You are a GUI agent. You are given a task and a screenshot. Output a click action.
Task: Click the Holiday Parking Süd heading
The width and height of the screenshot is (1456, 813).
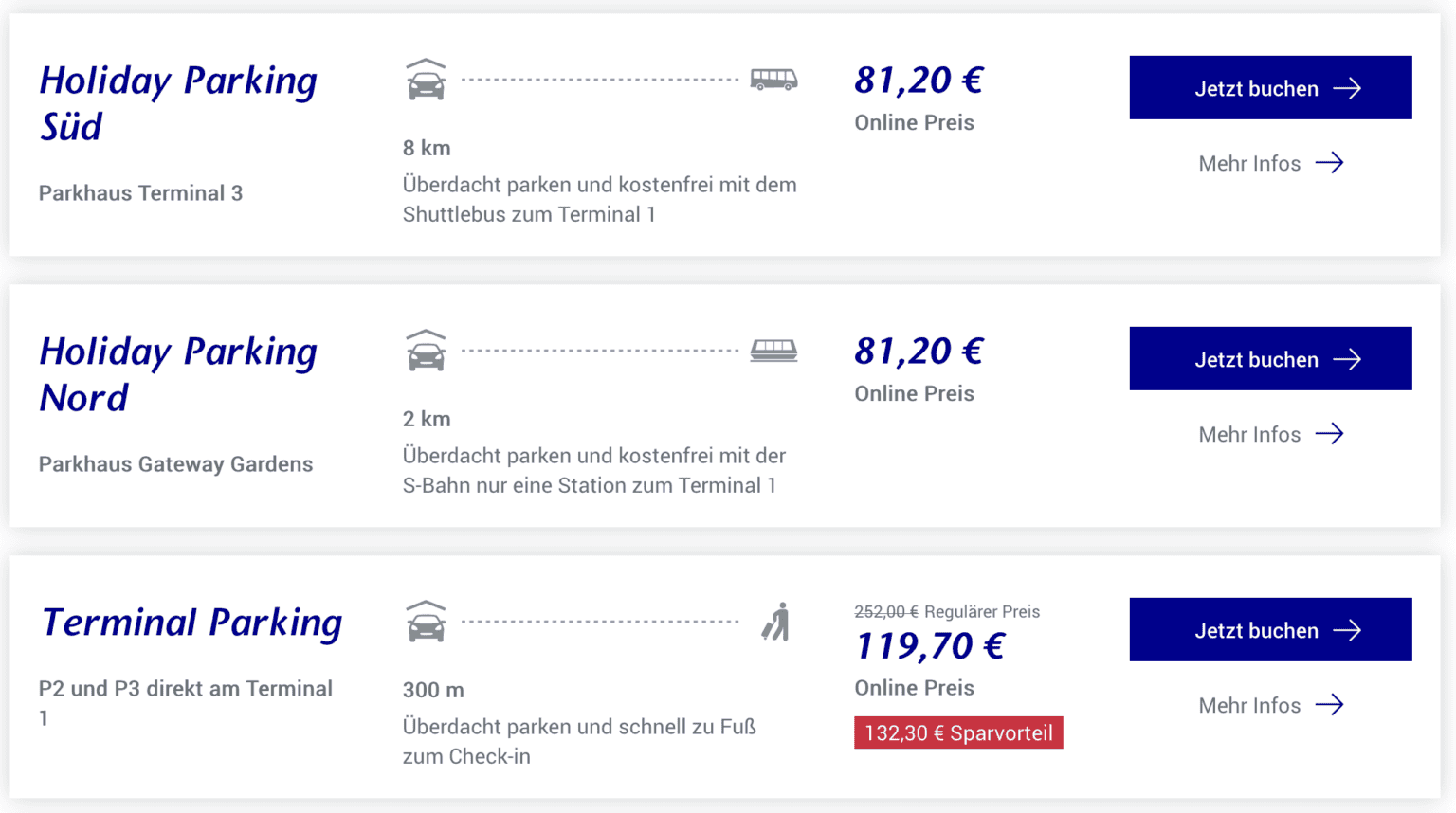click(178, 104)
